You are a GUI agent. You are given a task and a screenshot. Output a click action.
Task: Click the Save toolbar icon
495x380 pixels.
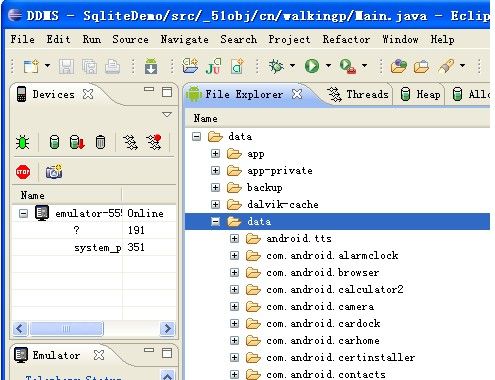pyautogui.click(x=66, y=66)
